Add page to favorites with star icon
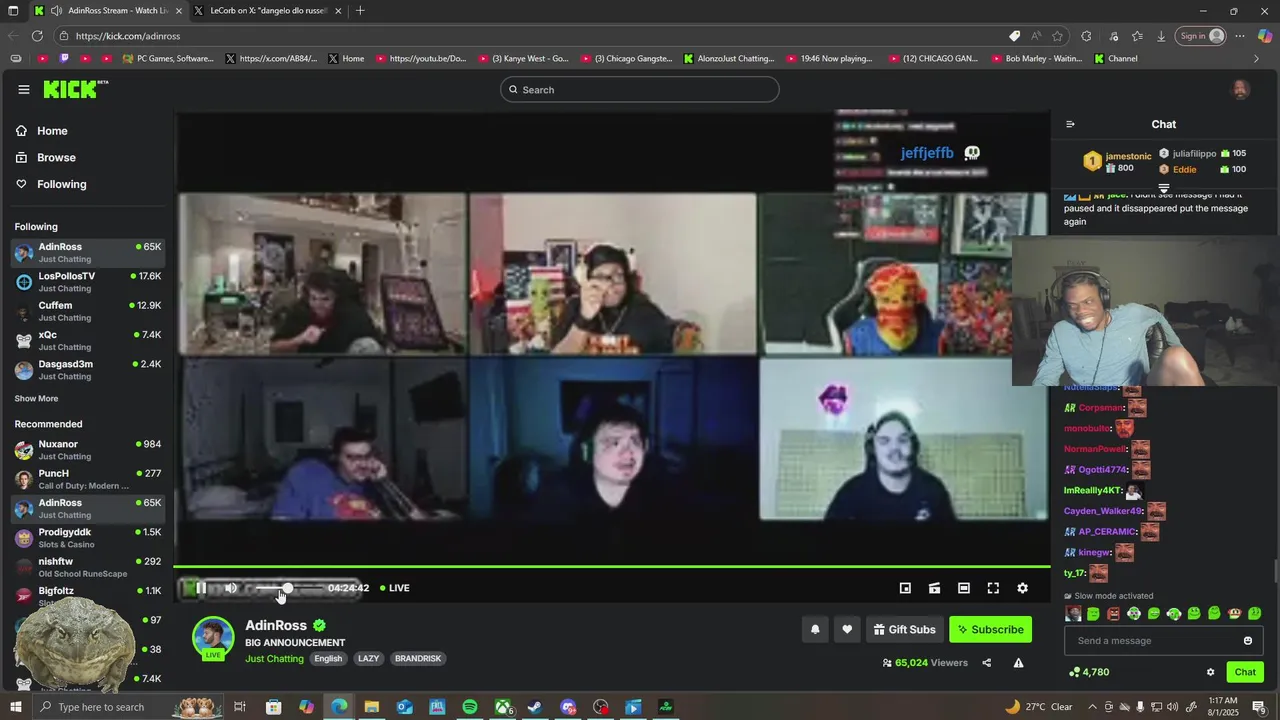Viewport: 1280px width, 720px height. pos(1057,36)
